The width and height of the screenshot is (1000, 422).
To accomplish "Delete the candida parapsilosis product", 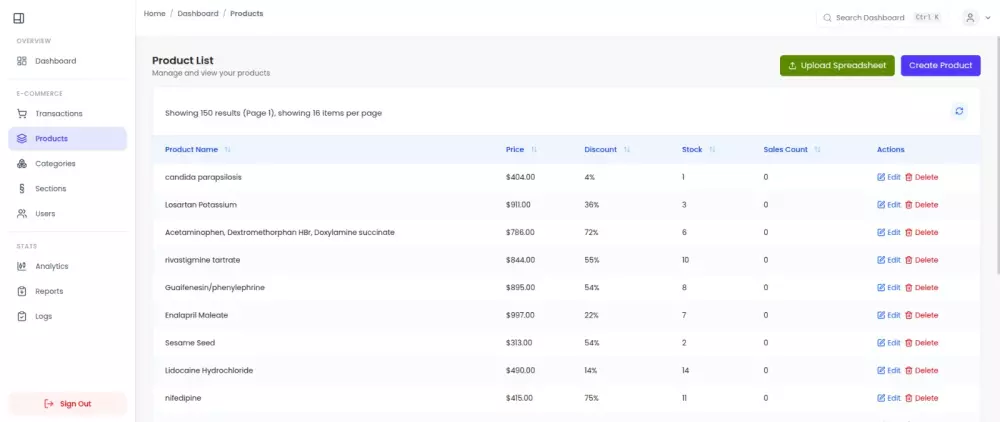I will (922, 177).
